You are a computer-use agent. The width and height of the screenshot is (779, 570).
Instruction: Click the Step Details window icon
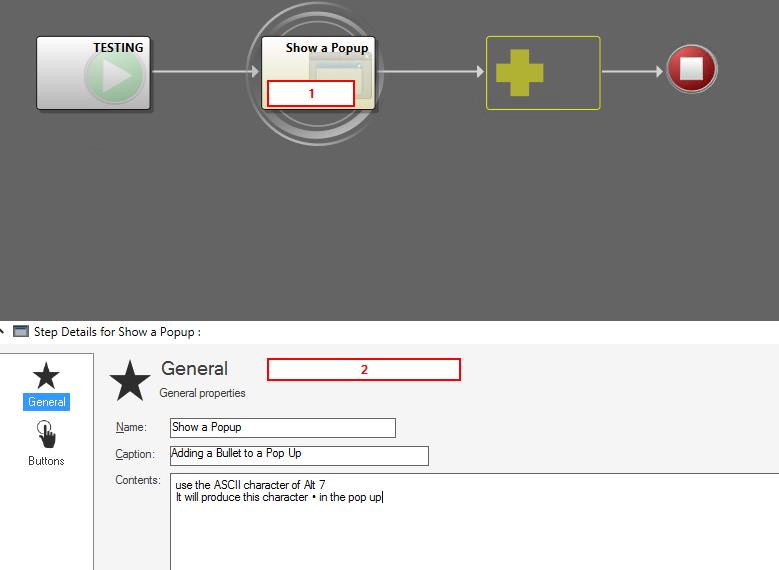(x=20, y=332)
